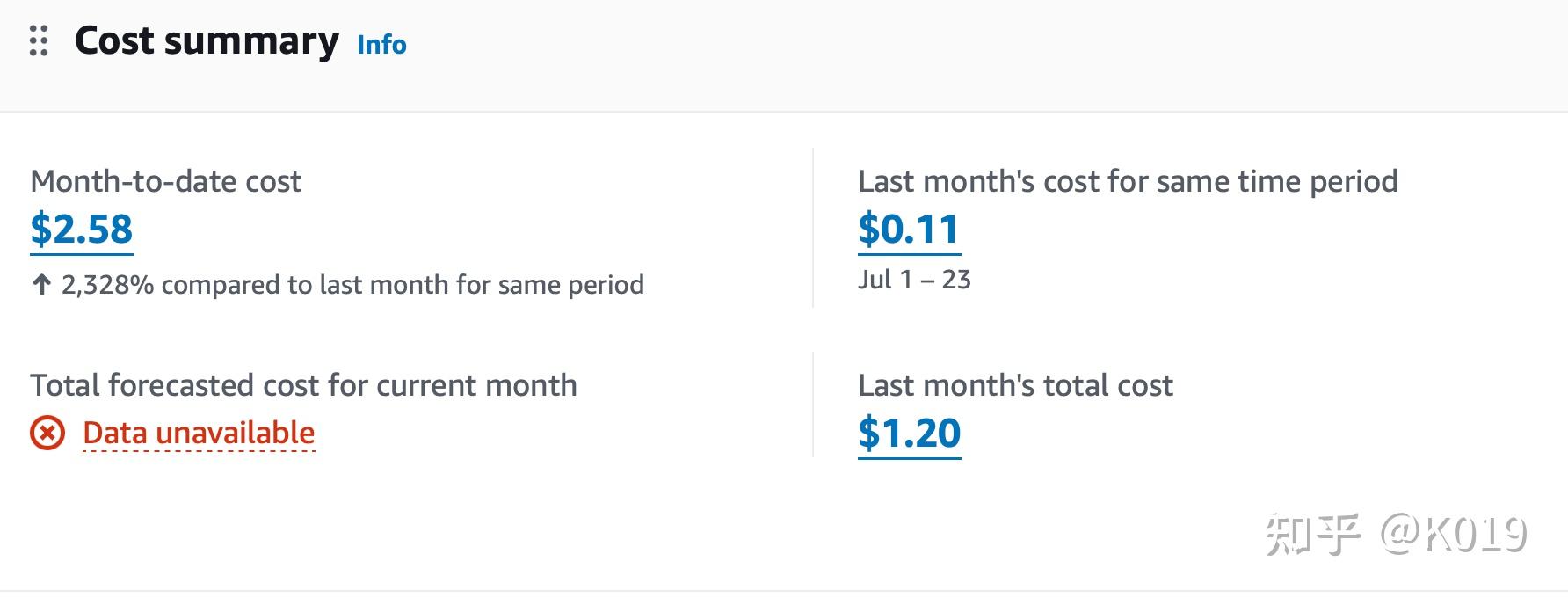Open the $1.20 last month's total link
The height and width of the screenshot is (598, 1568).
(909, 434)
